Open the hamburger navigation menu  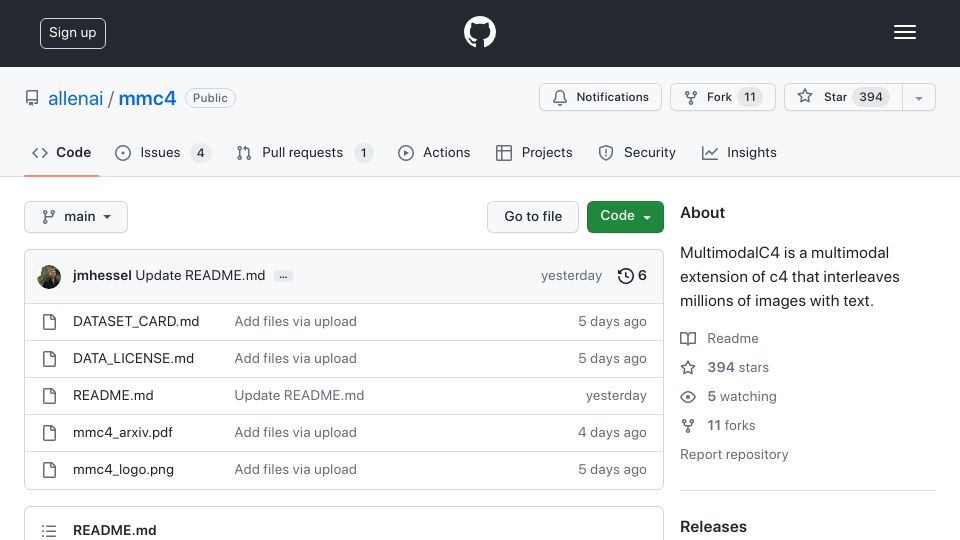click(904, 32)
